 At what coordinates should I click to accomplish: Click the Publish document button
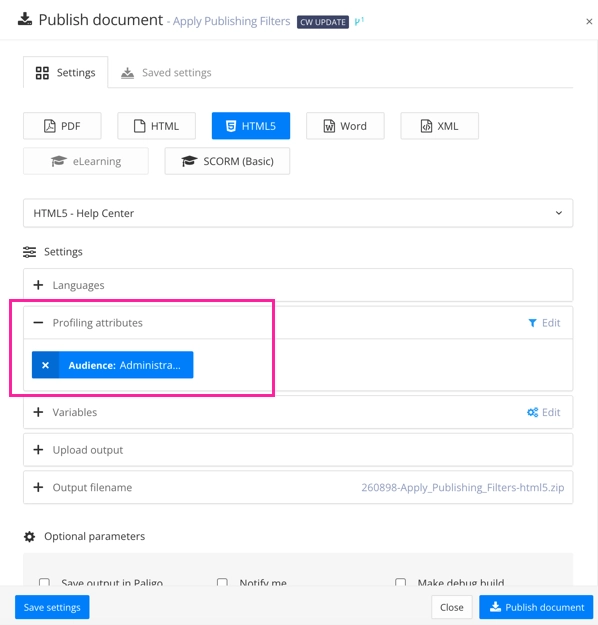click(x=536, y=607)
